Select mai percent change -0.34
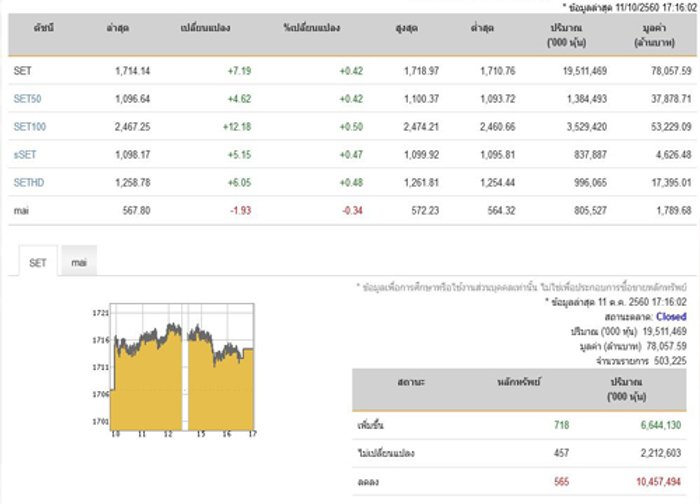 [352, 210]
